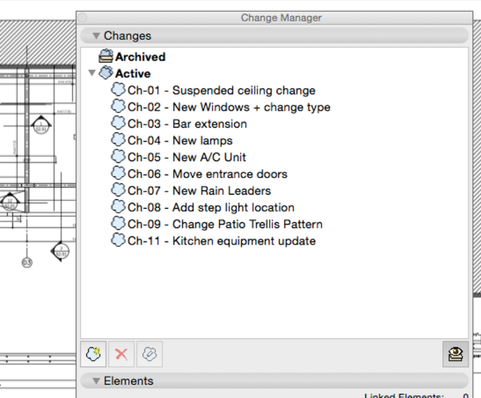Click the Changes section header label
This screenshot has width=481, height=398.
[127, 36]
